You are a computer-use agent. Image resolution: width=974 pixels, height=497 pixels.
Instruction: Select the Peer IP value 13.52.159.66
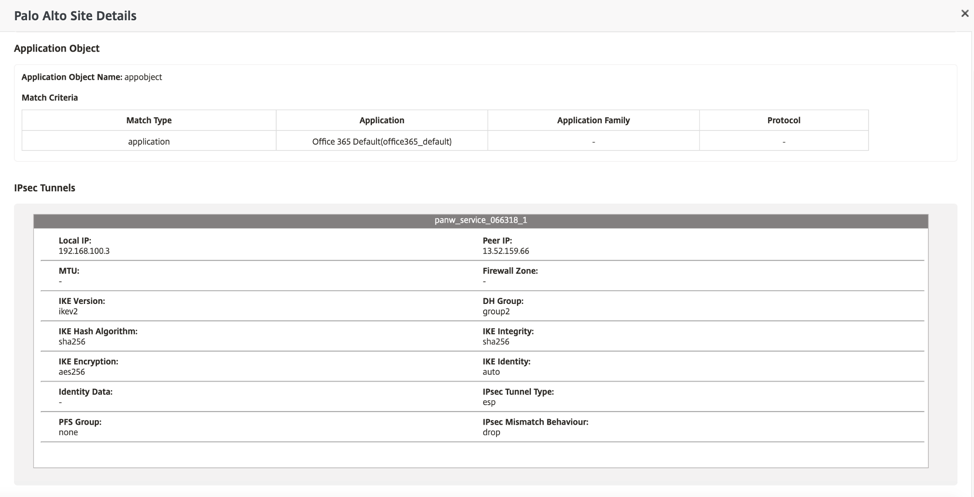(506, 251)
